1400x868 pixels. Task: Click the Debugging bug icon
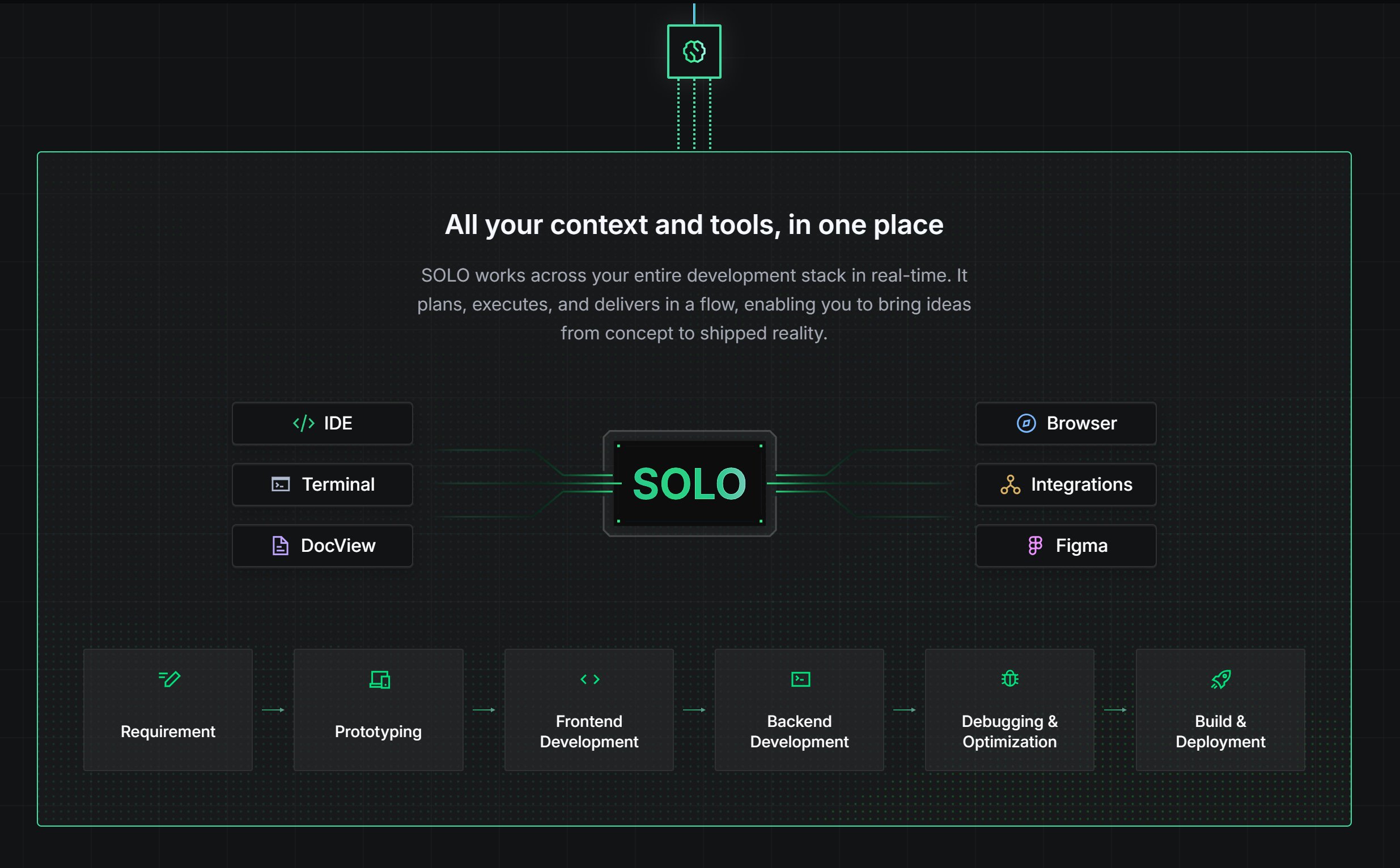[x=1009, y=679]
